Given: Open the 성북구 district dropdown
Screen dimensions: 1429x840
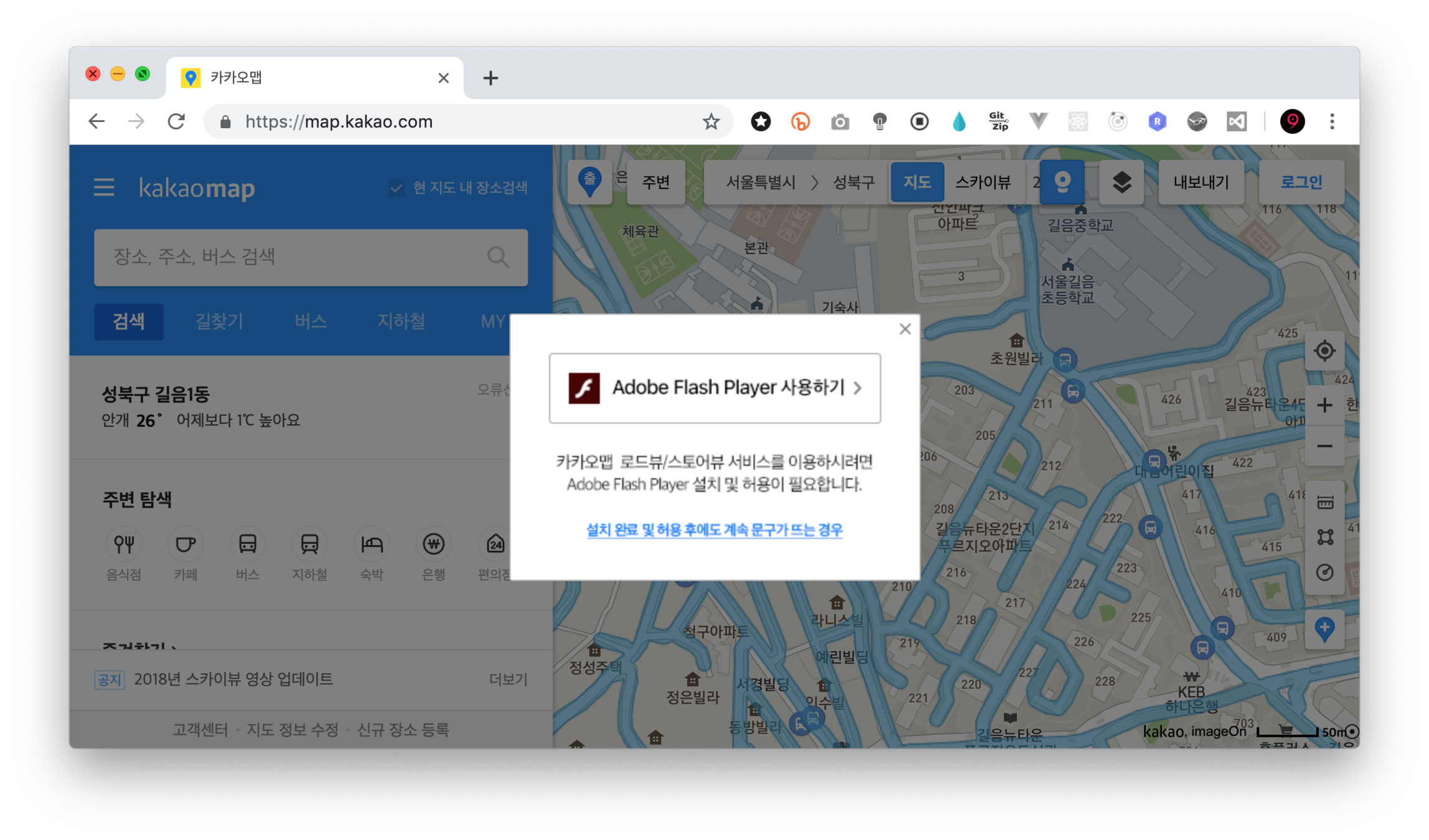Looking at the screenshot, I should [853, 182].
